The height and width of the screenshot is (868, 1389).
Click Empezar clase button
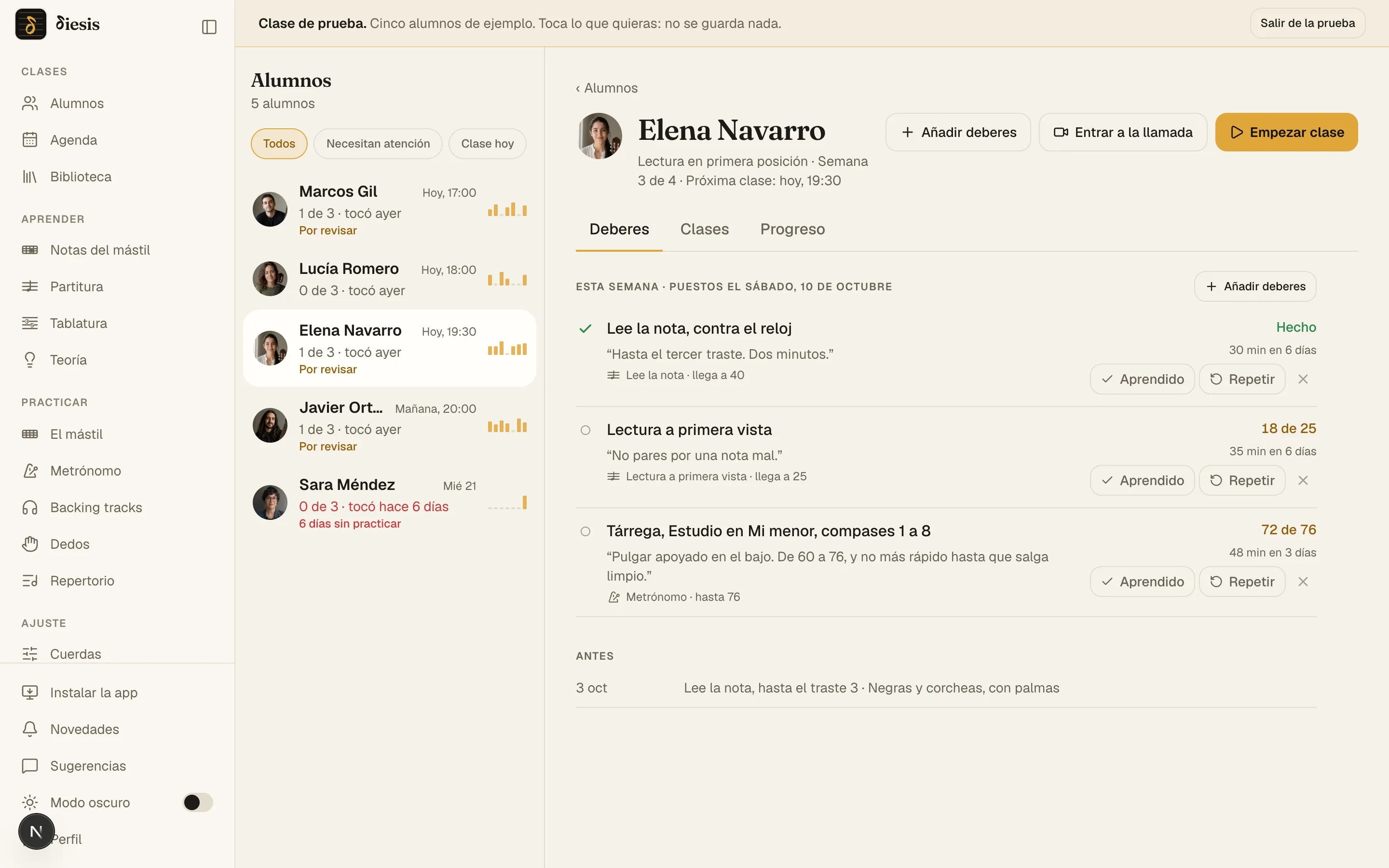(1286, 132)
